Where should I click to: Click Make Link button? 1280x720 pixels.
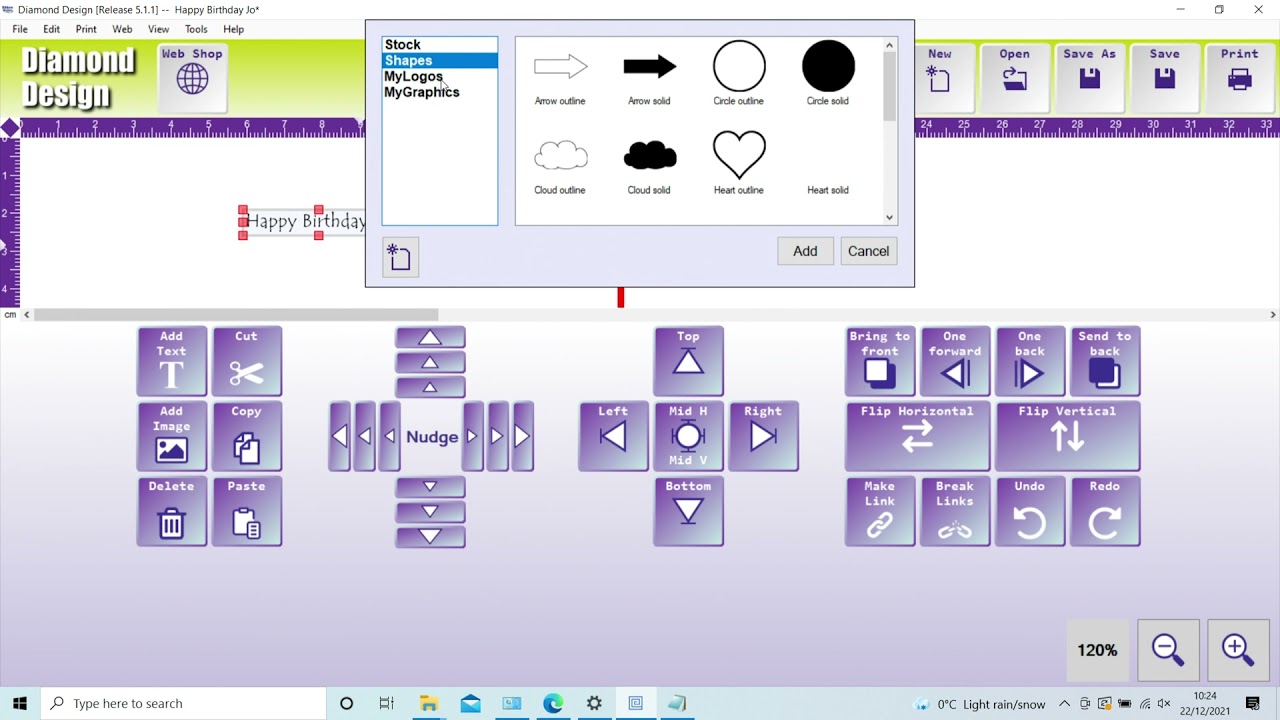(x=880, y=511)
